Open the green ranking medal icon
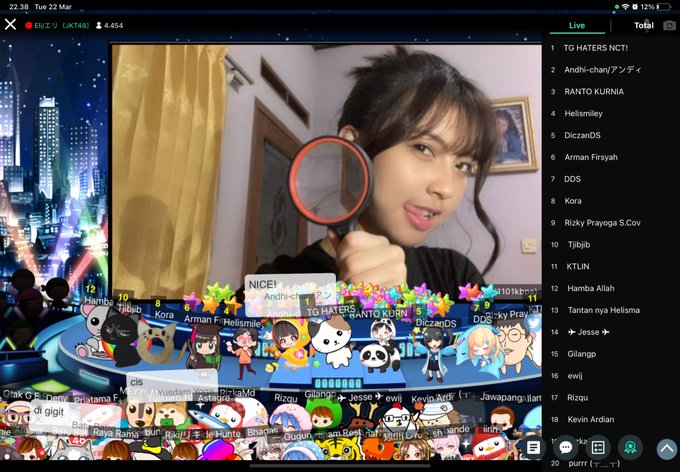 pos(630,448)
